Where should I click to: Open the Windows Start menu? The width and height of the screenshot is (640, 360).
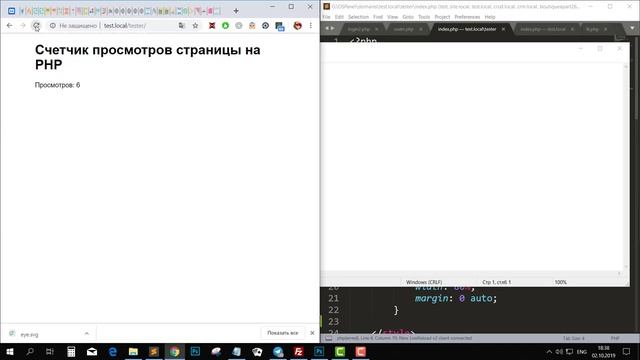point(10,351)
